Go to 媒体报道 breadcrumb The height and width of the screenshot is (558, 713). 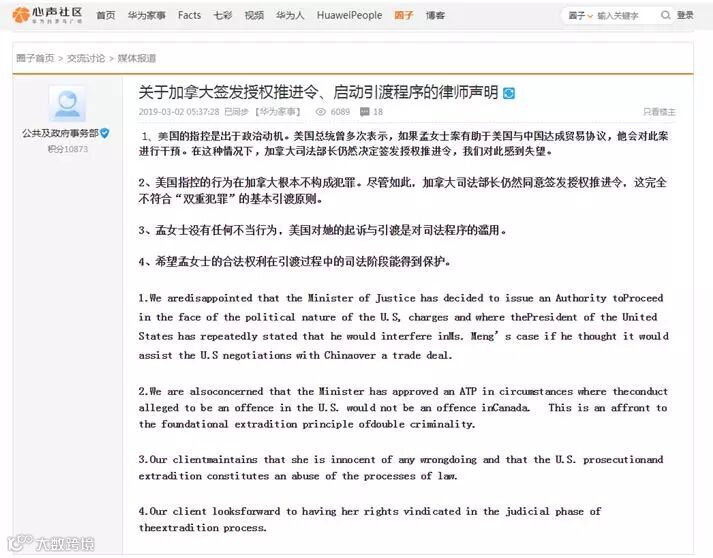[137, 58]
